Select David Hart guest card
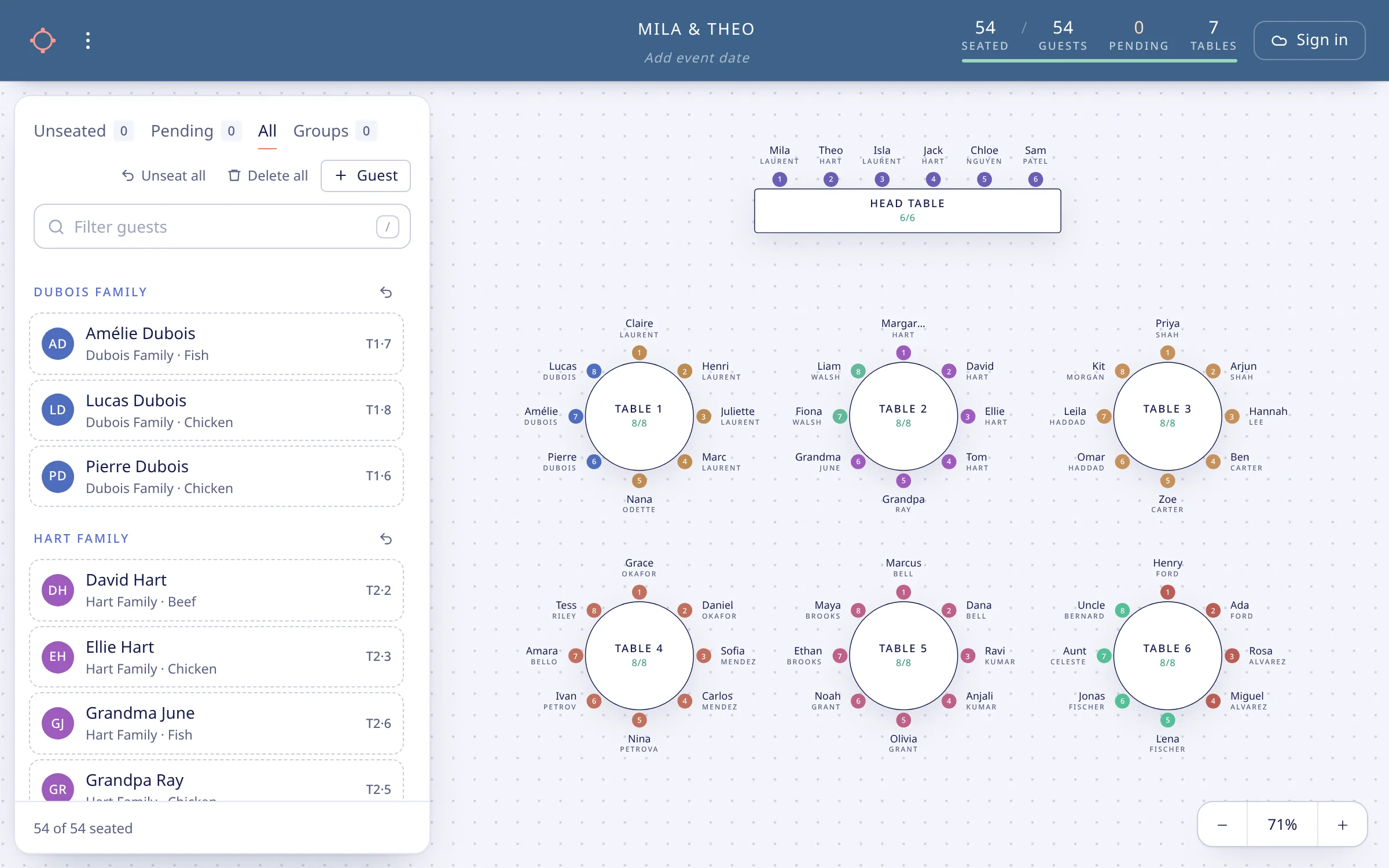 pos(216,590)
